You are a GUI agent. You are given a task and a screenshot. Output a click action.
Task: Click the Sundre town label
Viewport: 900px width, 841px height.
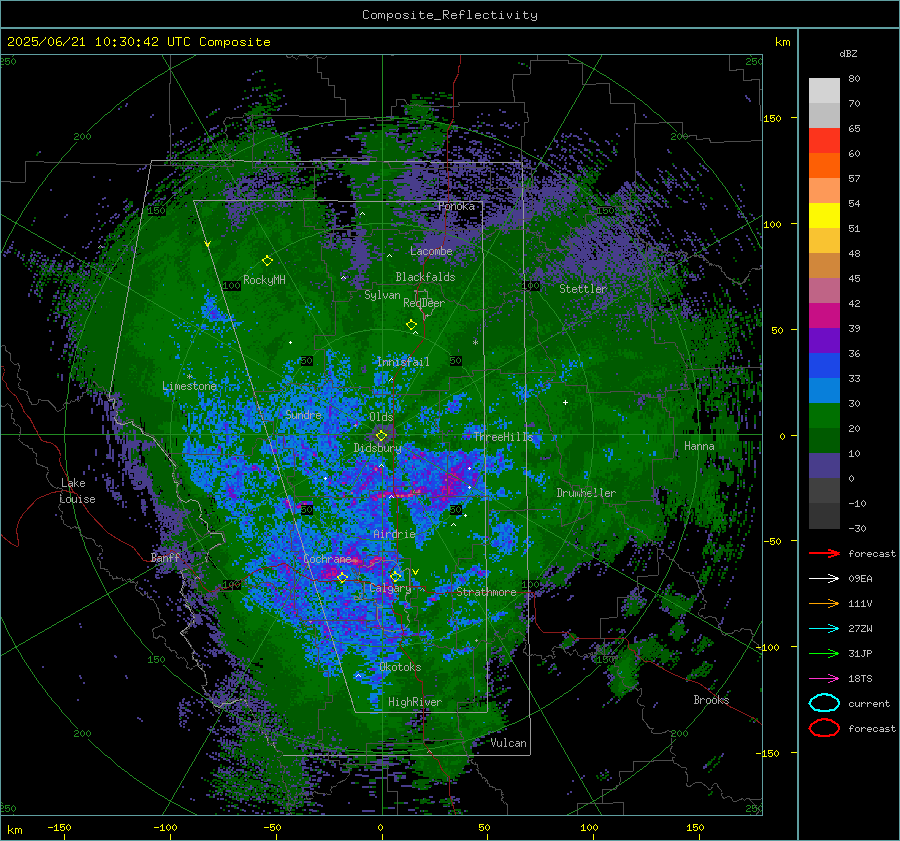(x=303, y=415)
